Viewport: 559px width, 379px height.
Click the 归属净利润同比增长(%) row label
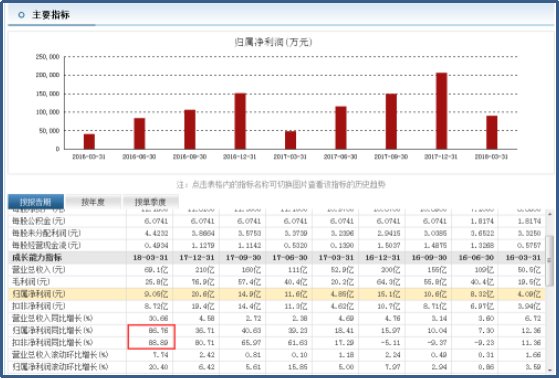[x=52, y=331]
